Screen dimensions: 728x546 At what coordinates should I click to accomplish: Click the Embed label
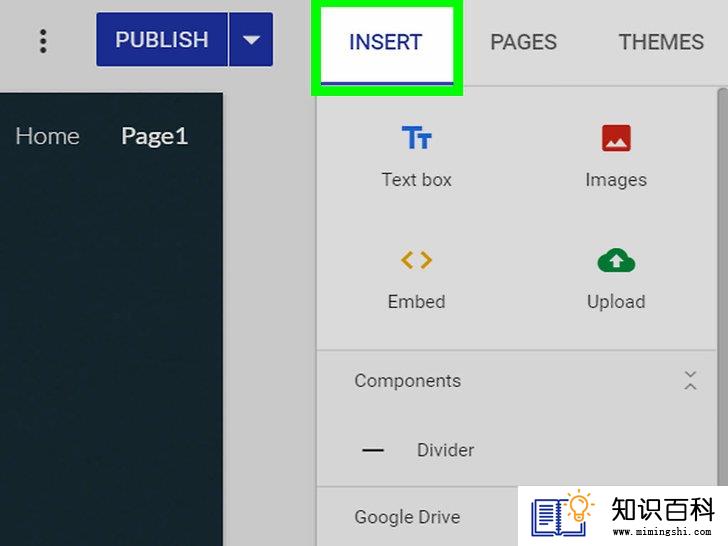click(x=416, y=302)
